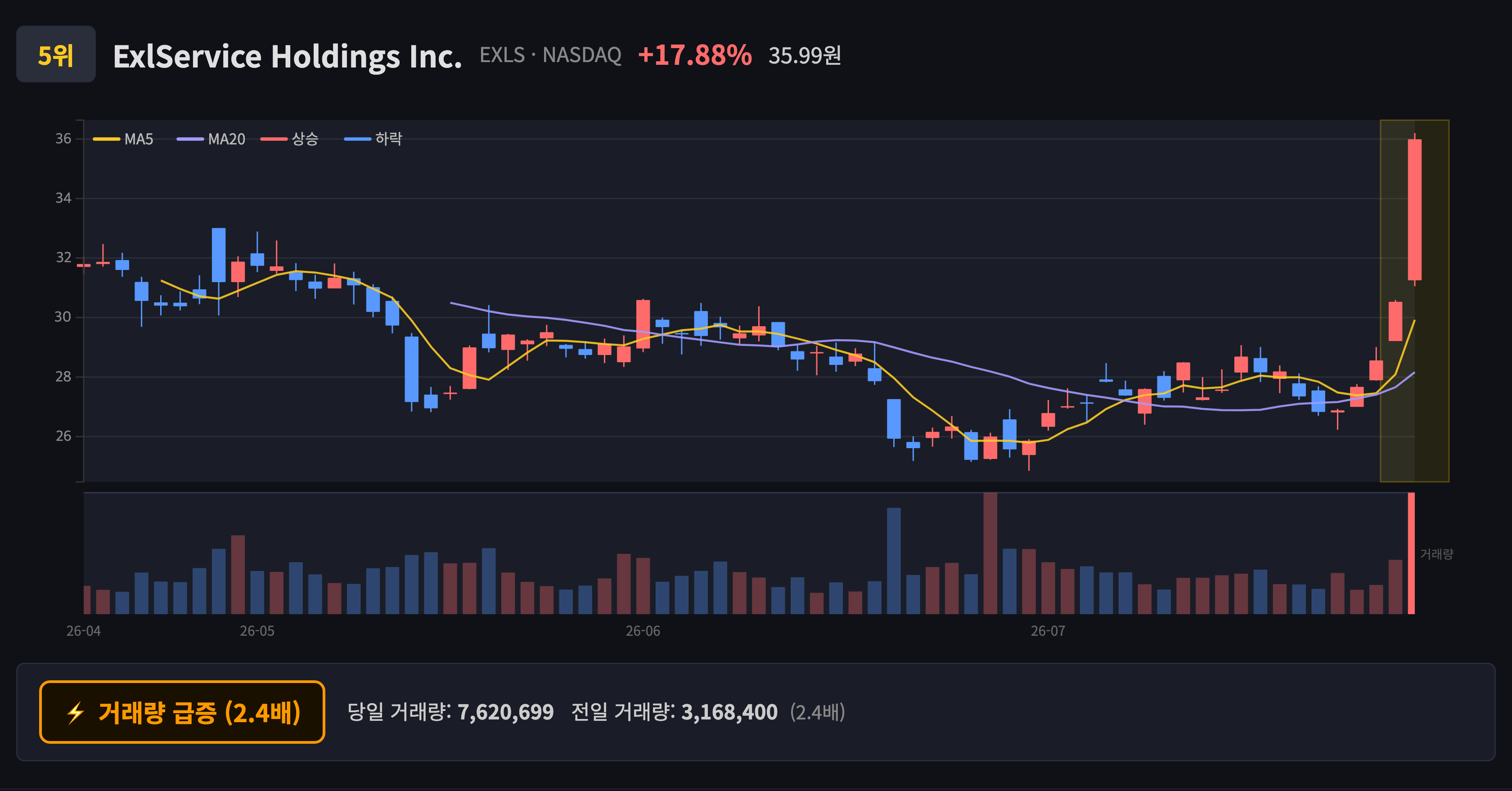Click the 거래량 급증 (2.4배) badge
The height and width of the screenshot is (791, 1512).
click(182, 712)
